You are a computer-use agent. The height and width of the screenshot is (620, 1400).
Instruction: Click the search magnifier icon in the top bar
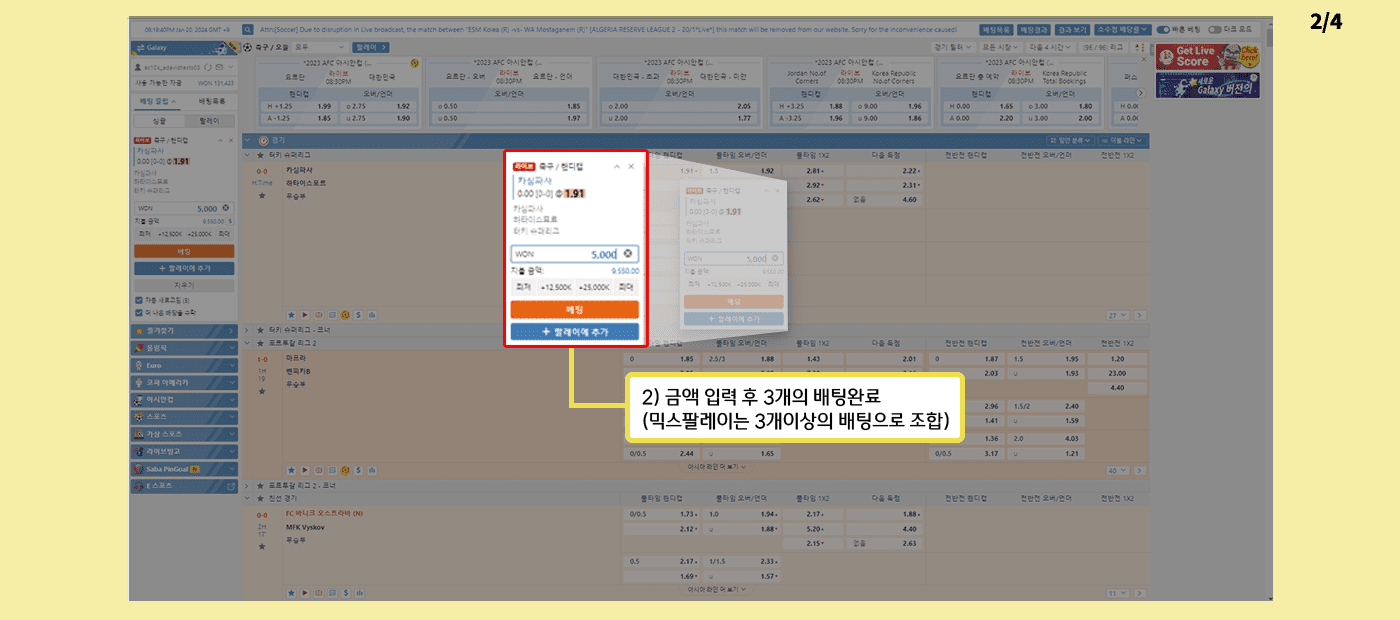point(248,30)
